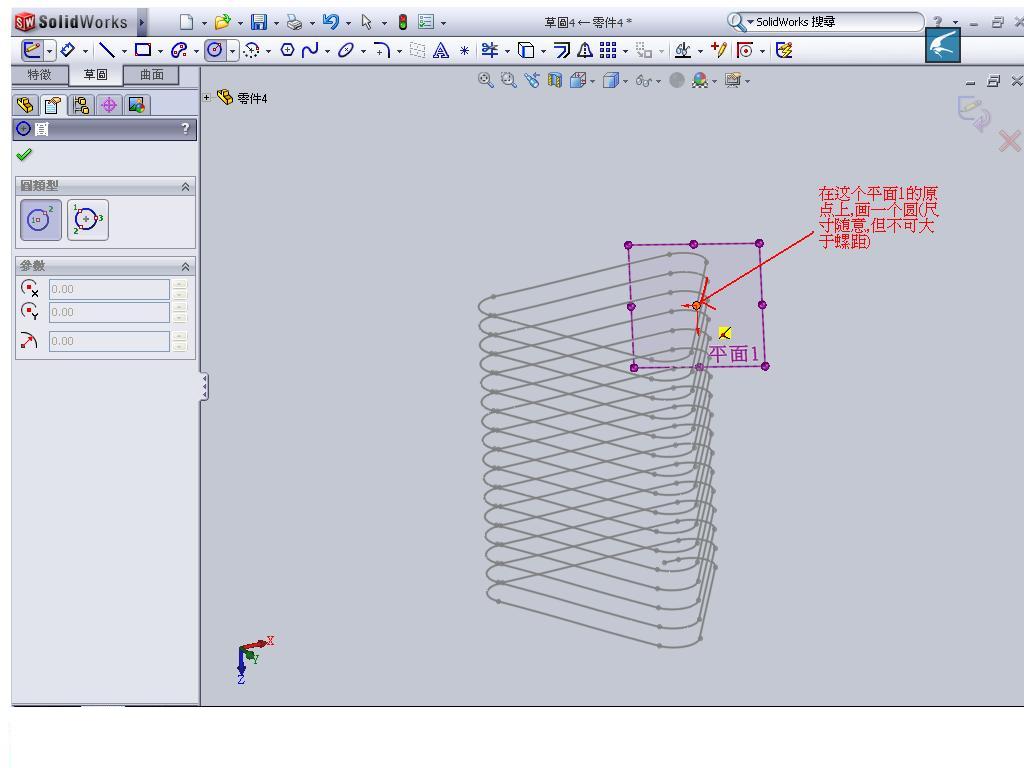Confirm with the green checkmark
Screen dimensions: 1024x768
point(24,155)
